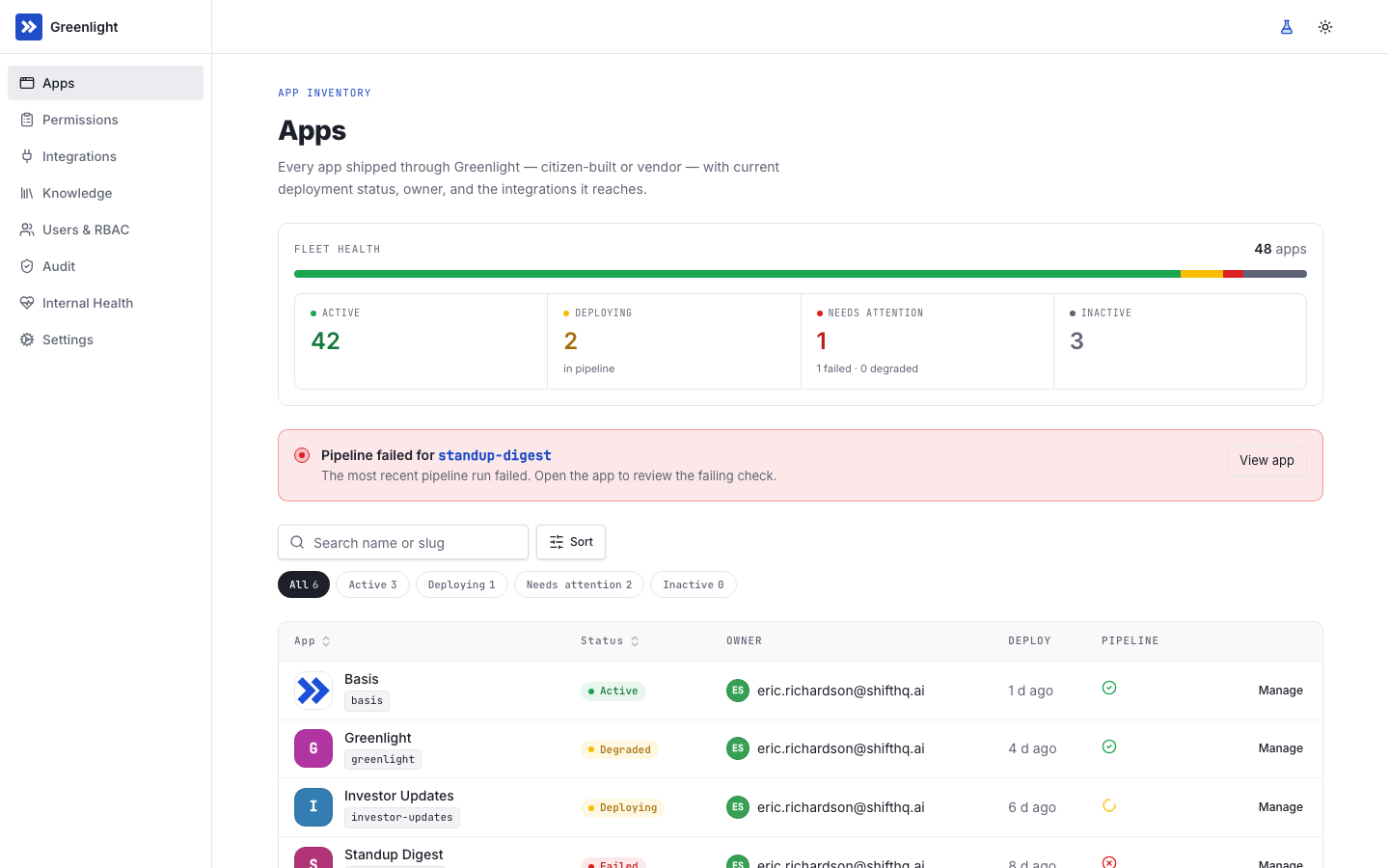Click the Inactive 3 health card
Screen dimensions: 1389x868
coord(1180,341)
